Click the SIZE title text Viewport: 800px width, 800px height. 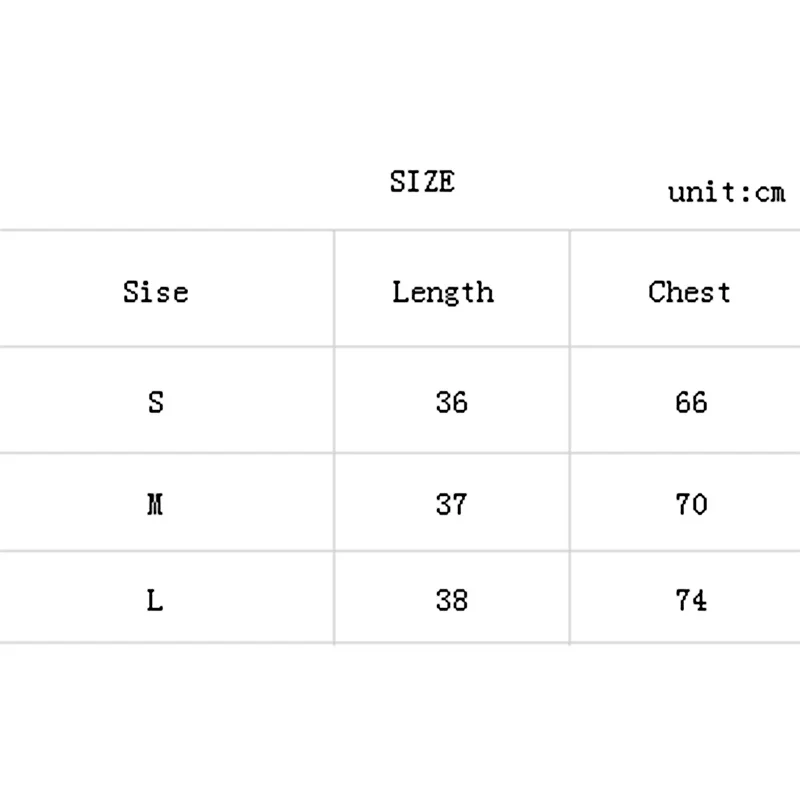(422, 182)
